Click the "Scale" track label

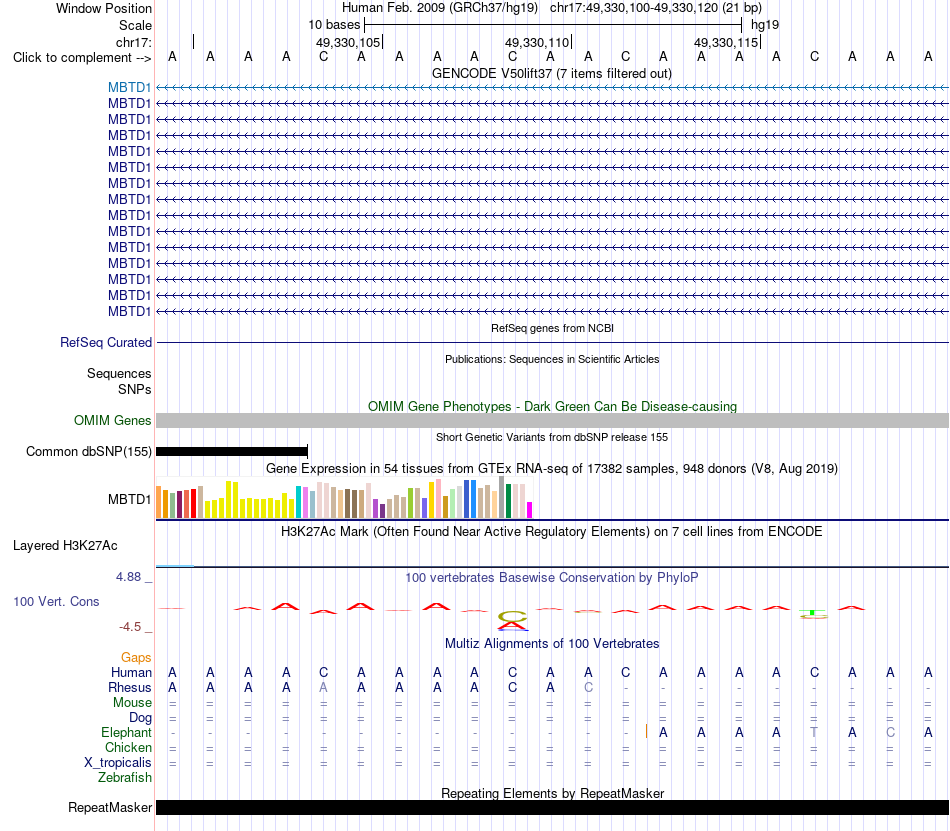pos(135,25)
